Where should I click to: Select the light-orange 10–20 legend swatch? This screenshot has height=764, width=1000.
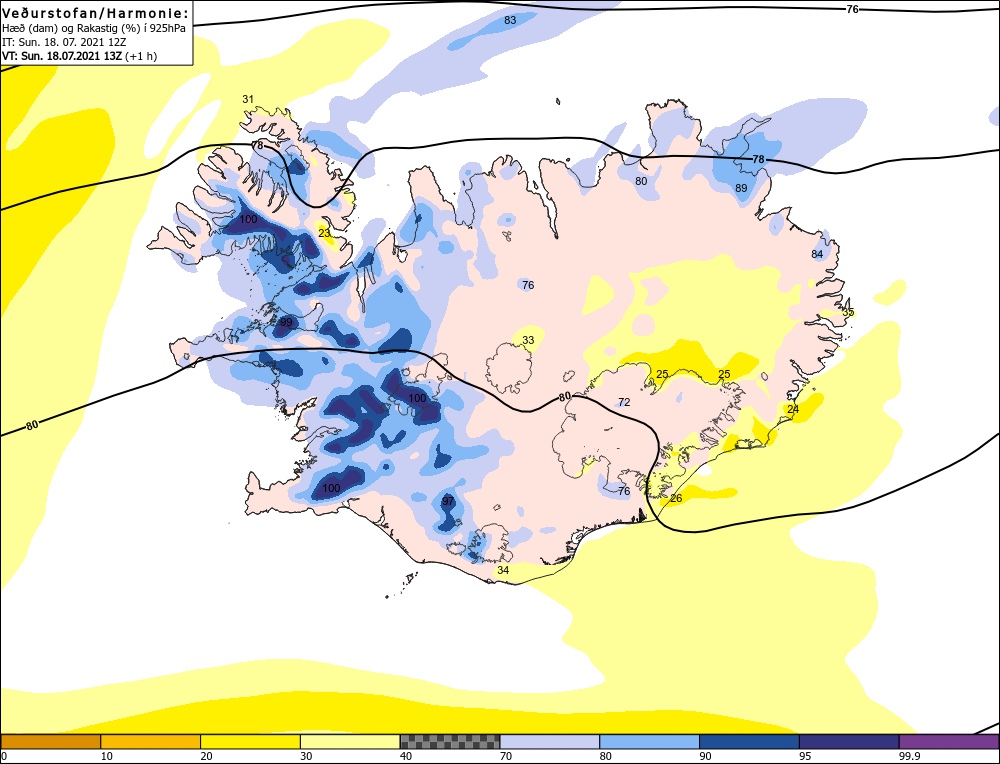151,741
